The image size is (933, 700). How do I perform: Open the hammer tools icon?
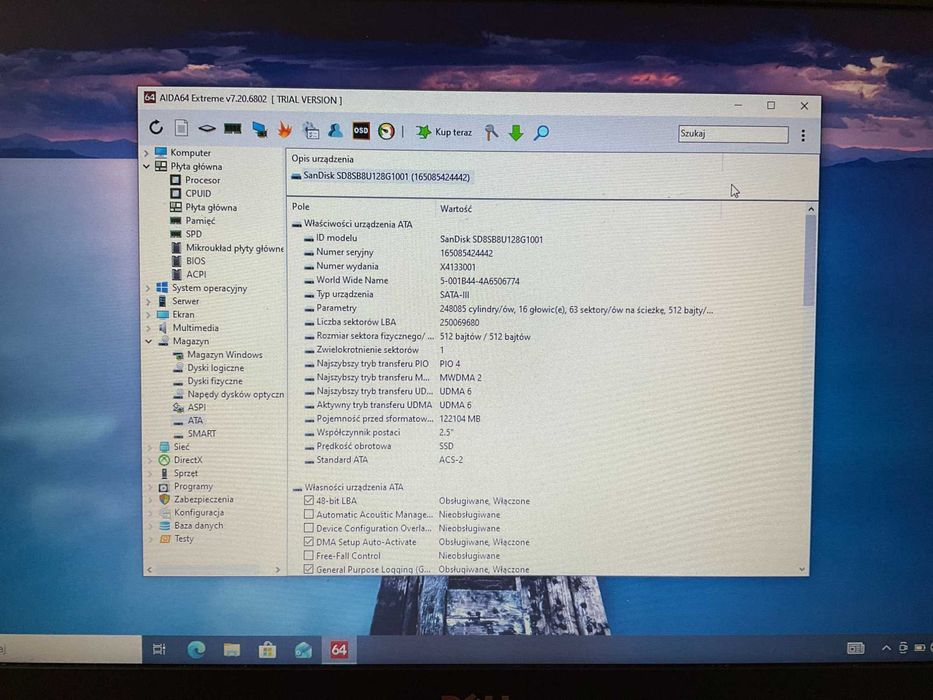click(x=491, y=132)
